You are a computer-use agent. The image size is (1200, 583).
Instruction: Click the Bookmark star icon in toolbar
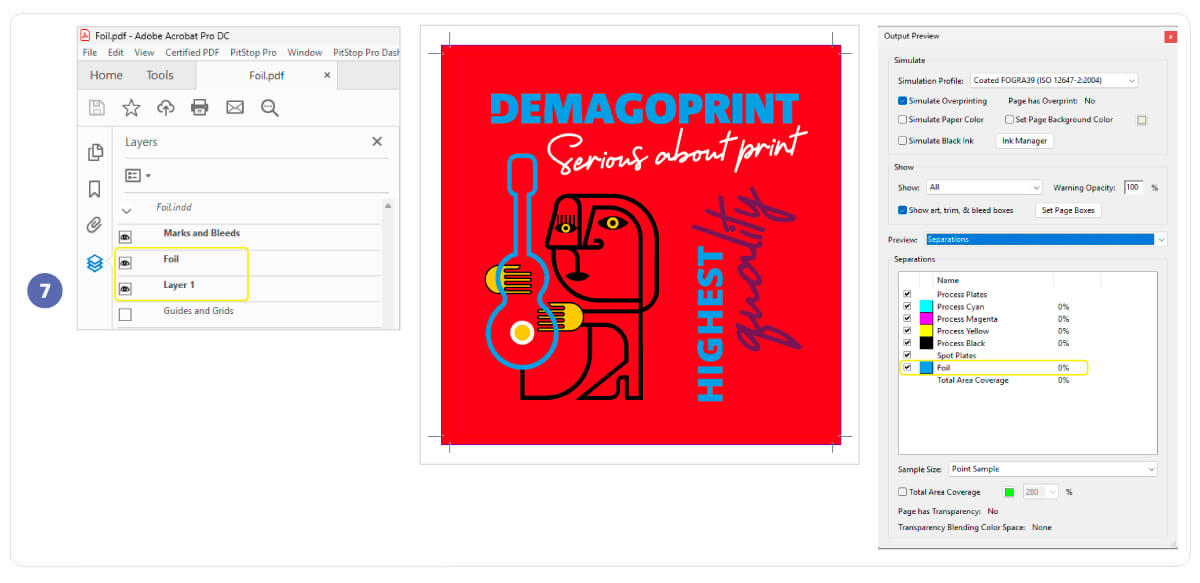point(131,107)
